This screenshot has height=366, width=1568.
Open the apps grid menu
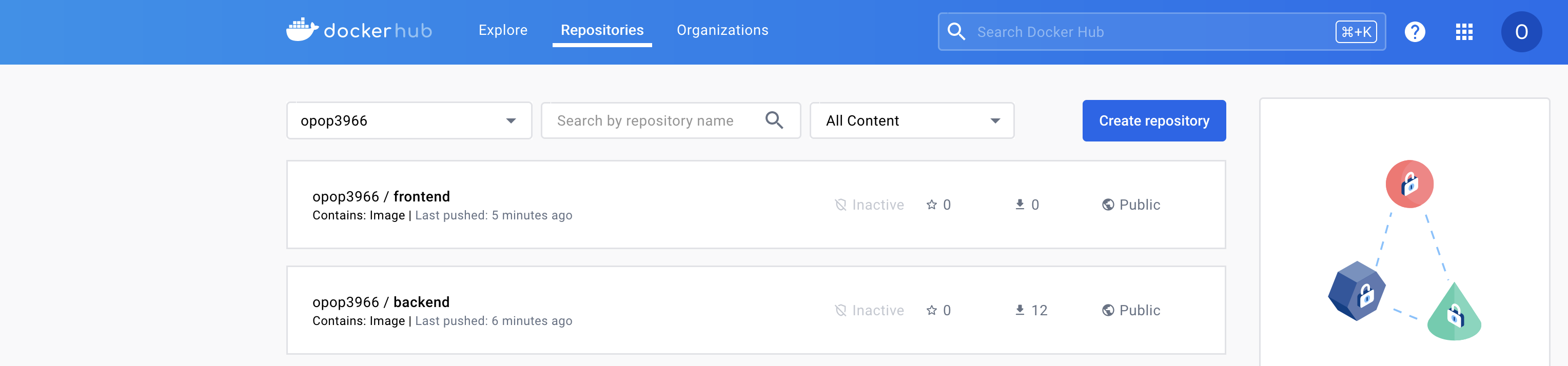[1464, 32]
